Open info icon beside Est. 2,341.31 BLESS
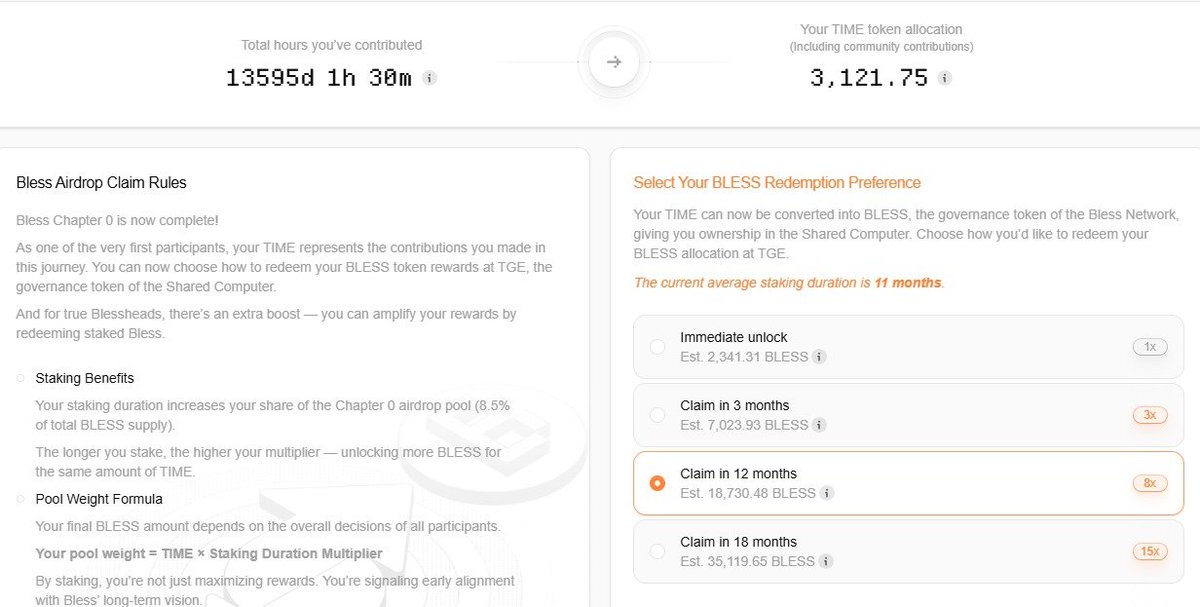1200x607 pixels. 819,357
